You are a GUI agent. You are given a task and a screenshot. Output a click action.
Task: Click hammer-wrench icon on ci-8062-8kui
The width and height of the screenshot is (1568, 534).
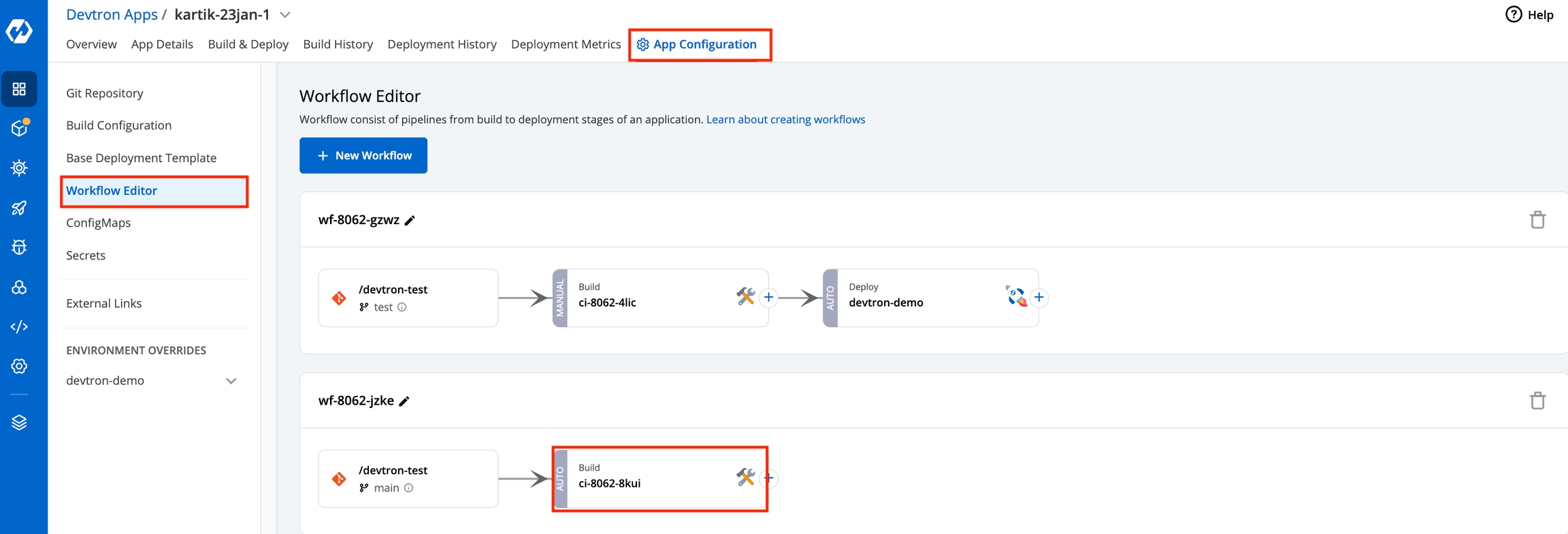[745, 477]
